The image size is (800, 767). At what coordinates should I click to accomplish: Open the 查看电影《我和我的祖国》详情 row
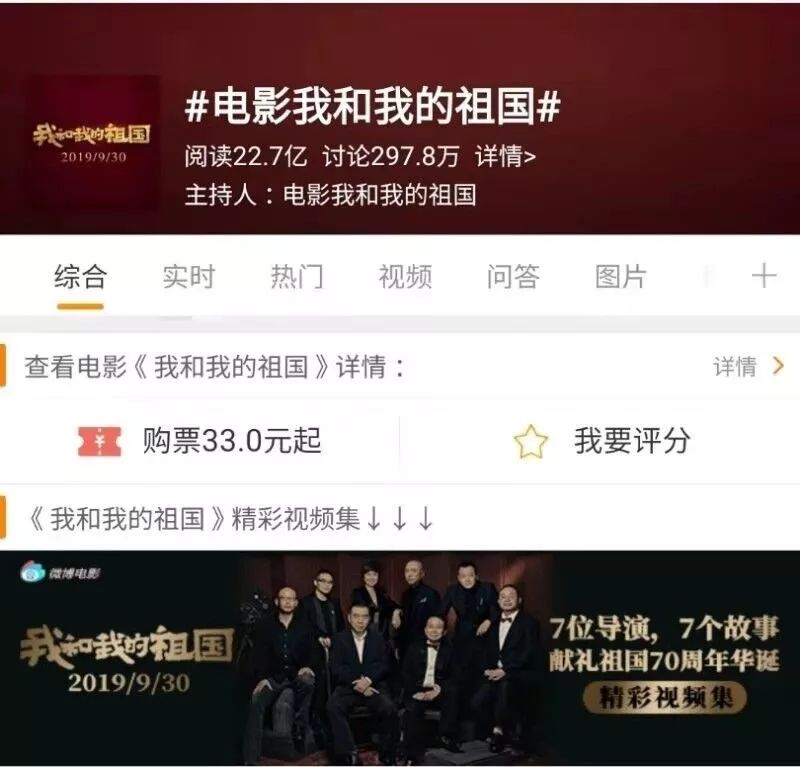click(400, 366)
